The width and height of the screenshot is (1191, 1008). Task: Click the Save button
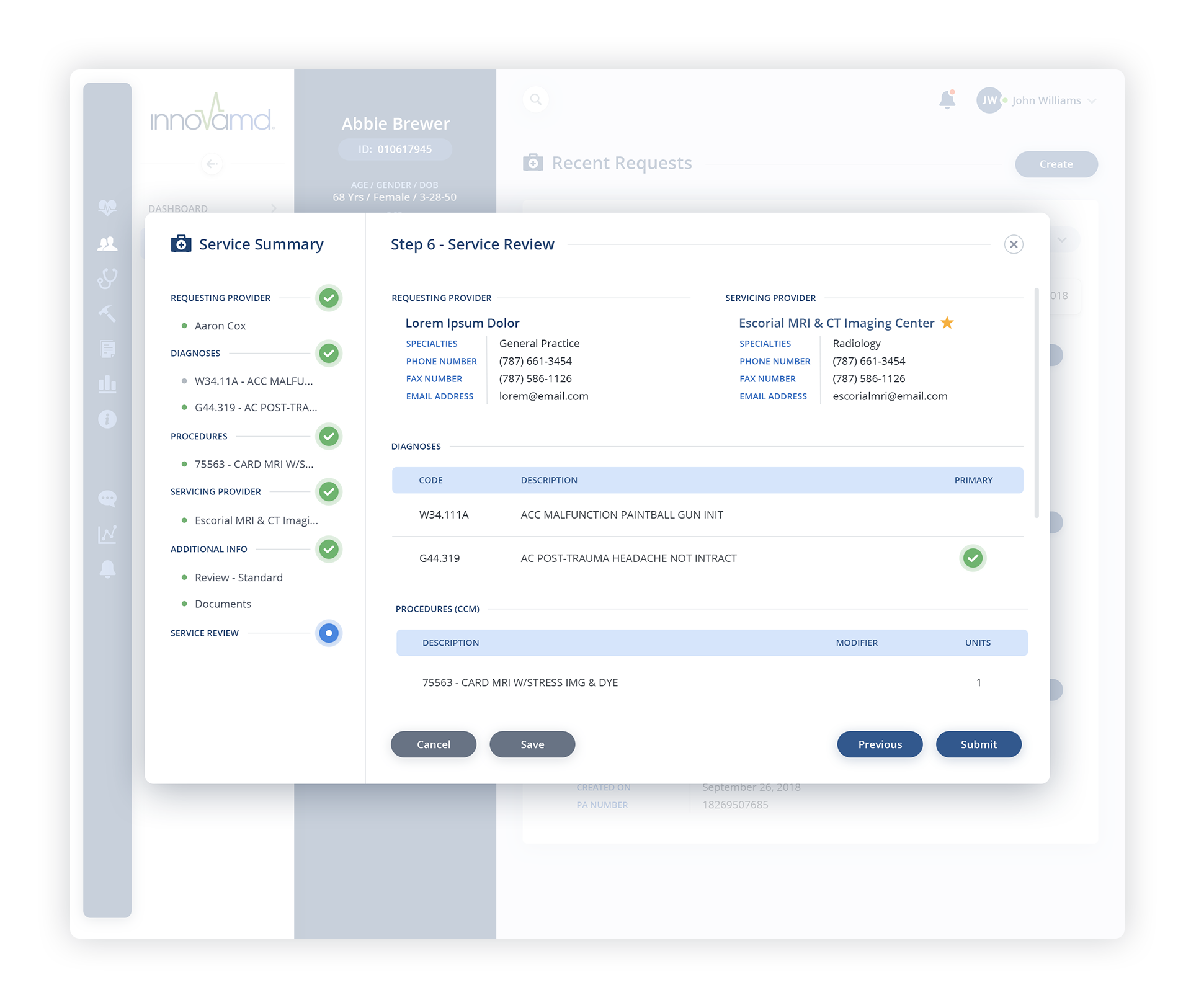(x=532, y=744)
